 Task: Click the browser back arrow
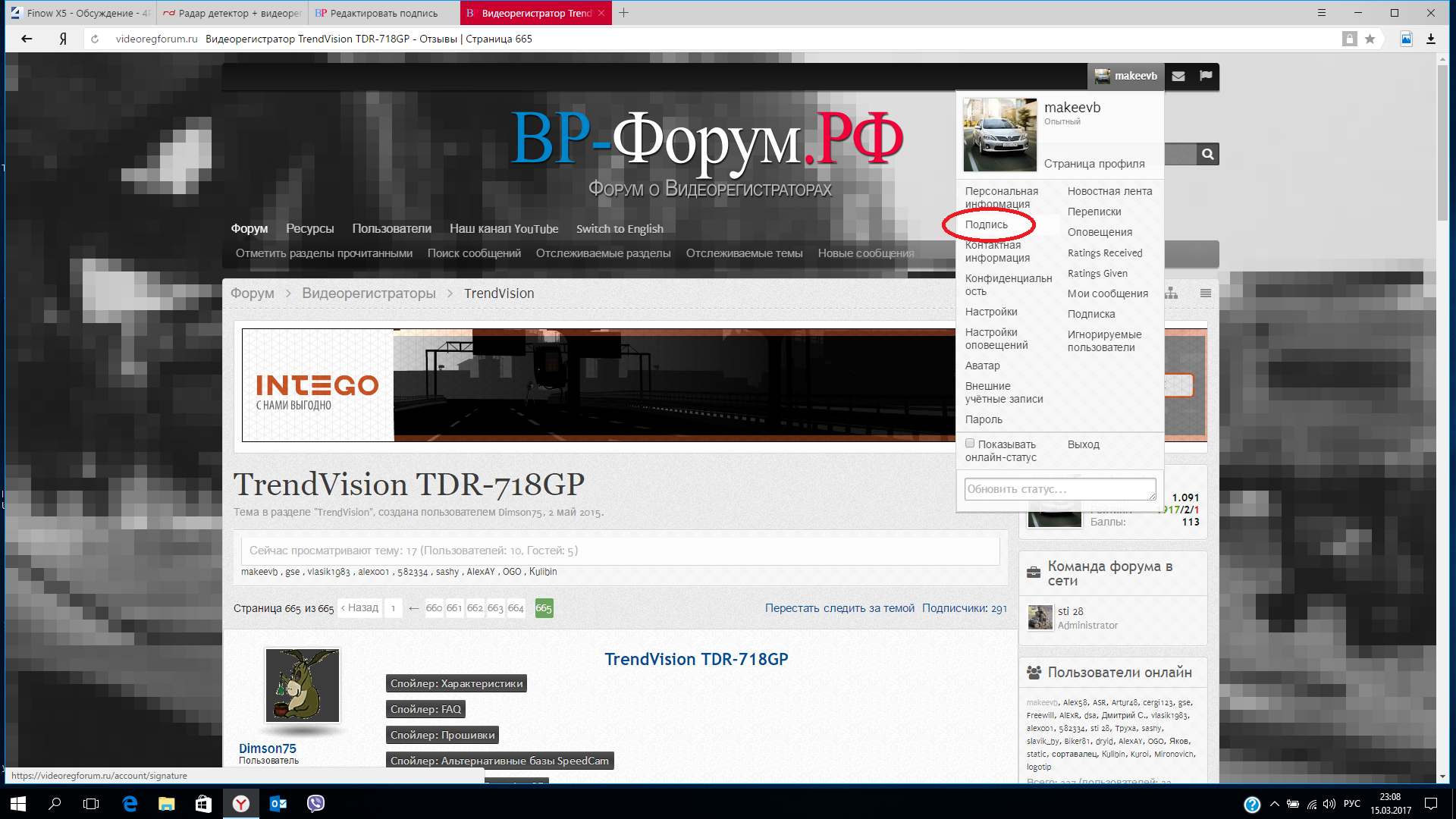click(27, 39)
